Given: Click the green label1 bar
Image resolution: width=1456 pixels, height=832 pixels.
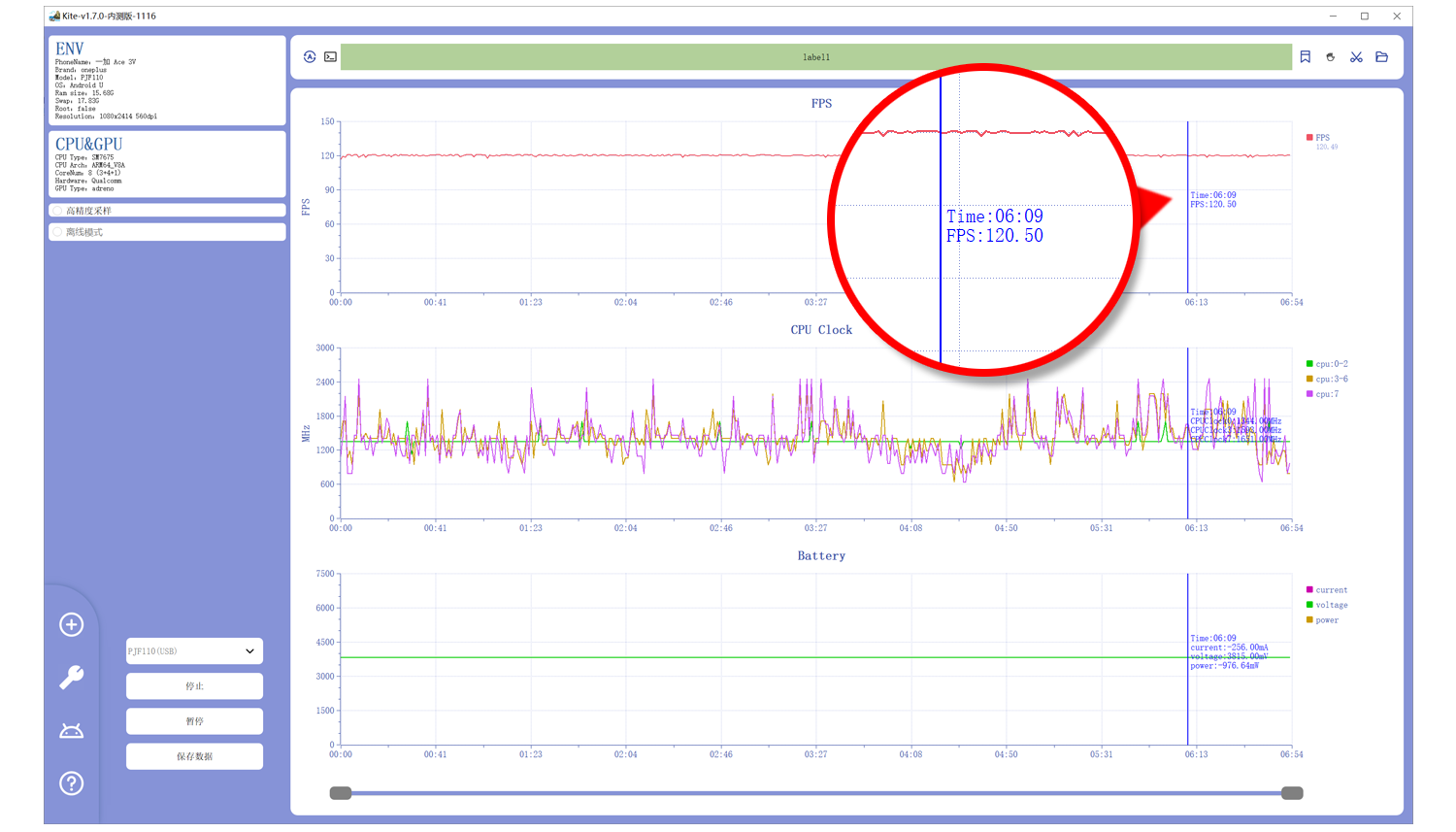Looking at the screenshot, I should 816,57.
